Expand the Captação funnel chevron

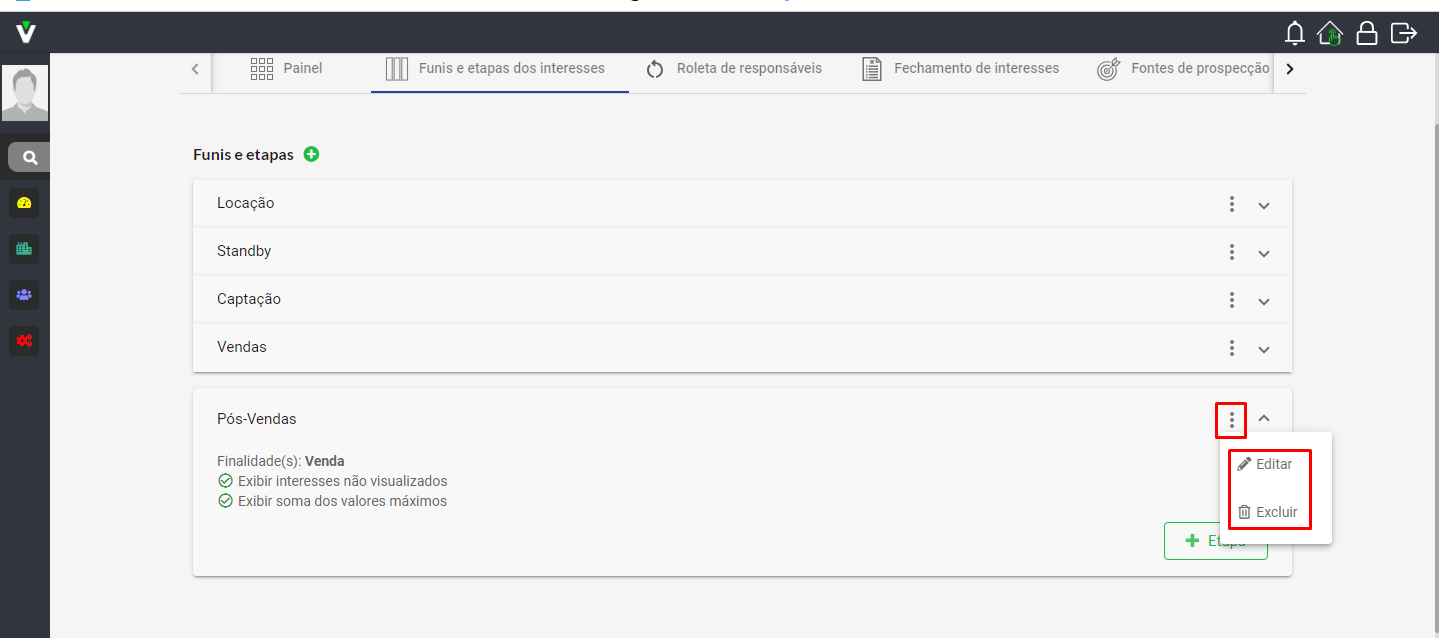pyautogui.click(x=1264, y=302)
